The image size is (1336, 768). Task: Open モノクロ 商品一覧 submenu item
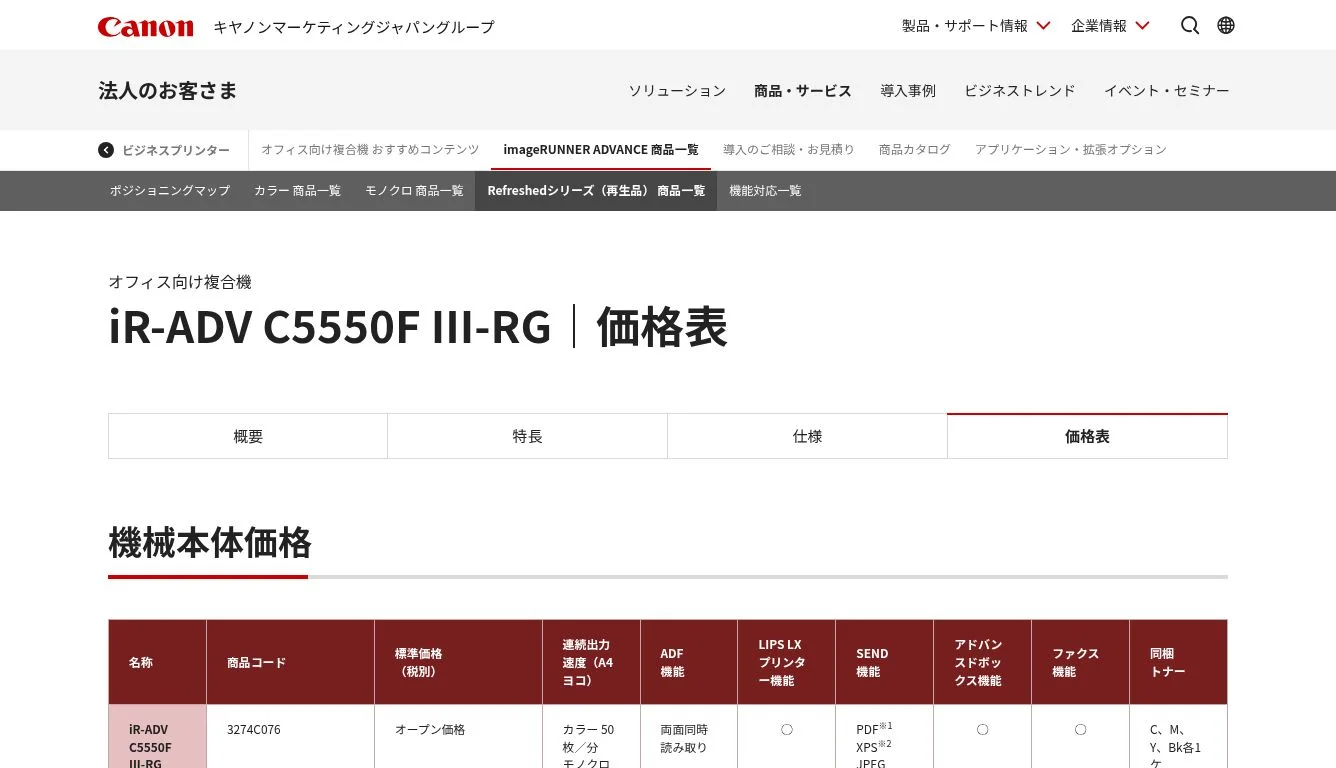click(414, 191)
